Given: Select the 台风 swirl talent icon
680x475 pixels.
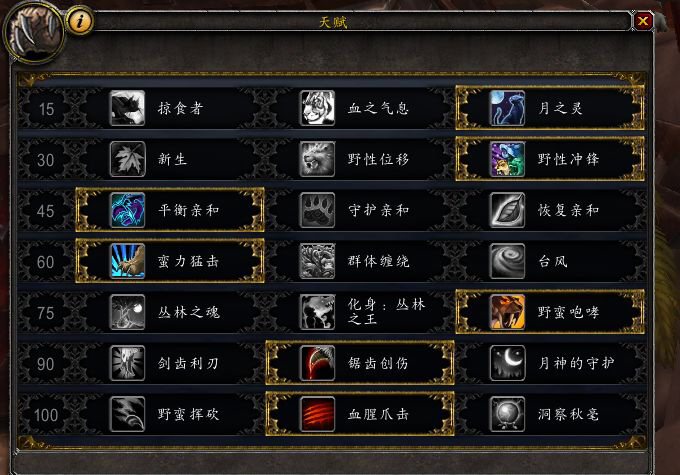Looking at the screenshot, I should coord(507,261).
